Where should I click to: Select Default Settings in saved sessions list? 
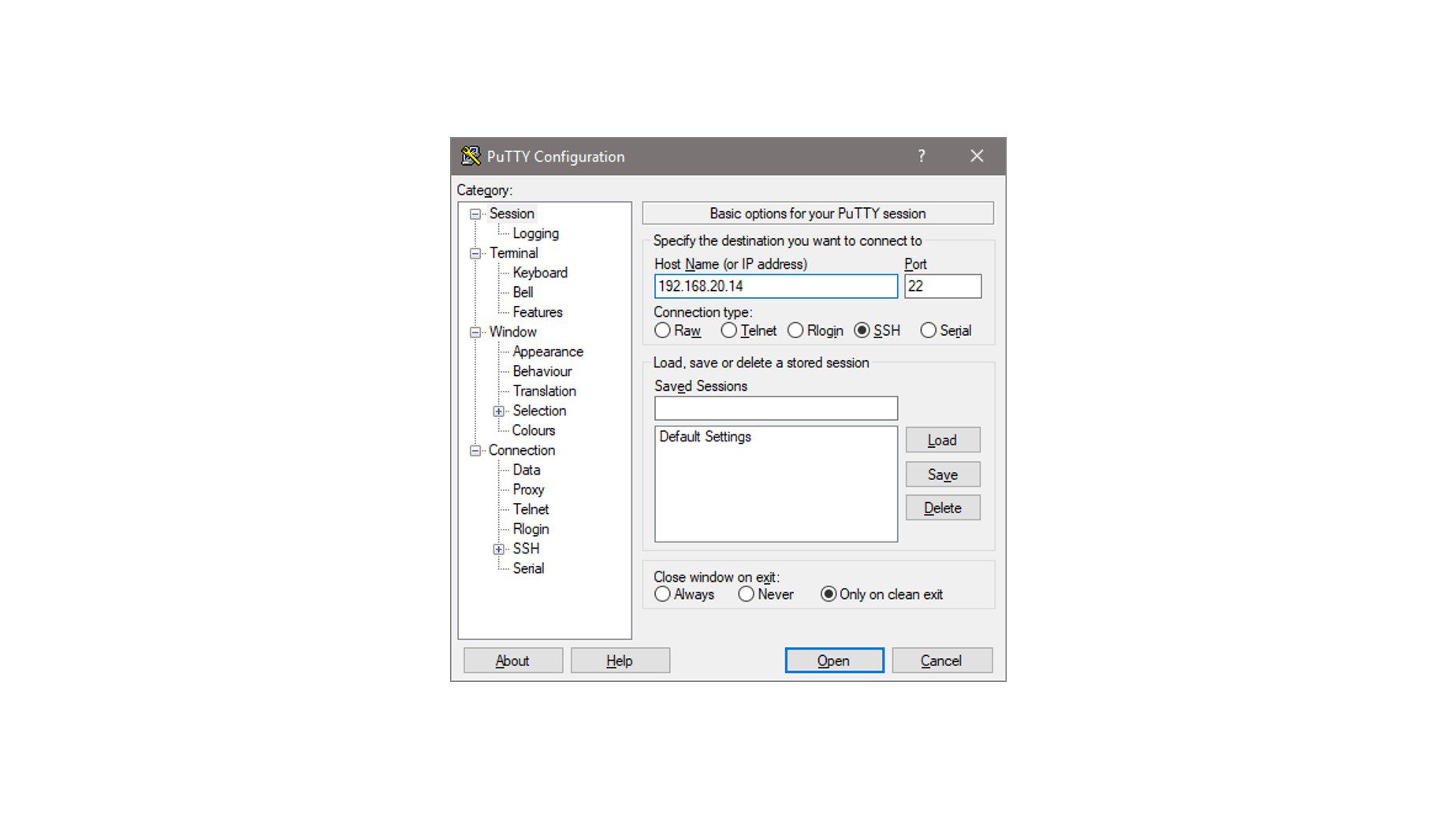point(705,437)
